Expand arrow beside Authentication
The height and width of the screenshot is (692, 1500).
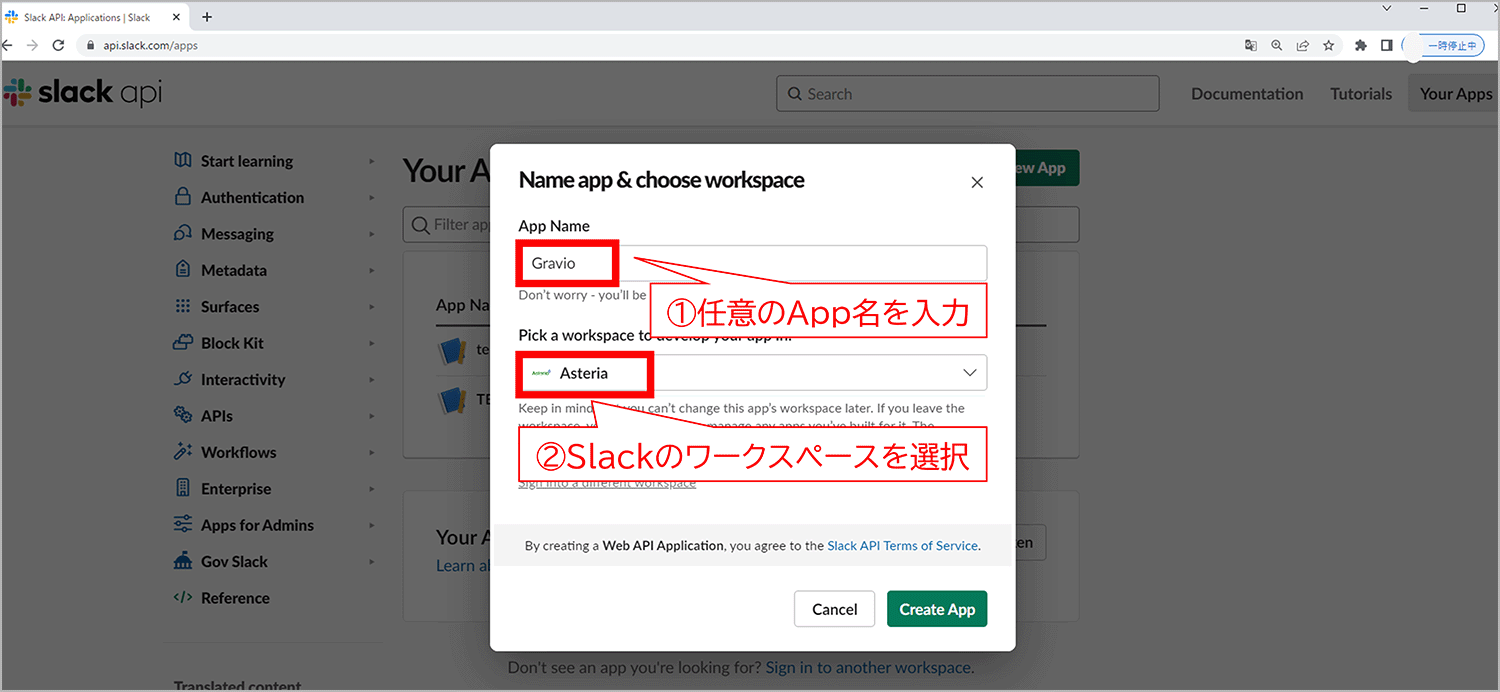pyautogui.click(x=371, y=198)
